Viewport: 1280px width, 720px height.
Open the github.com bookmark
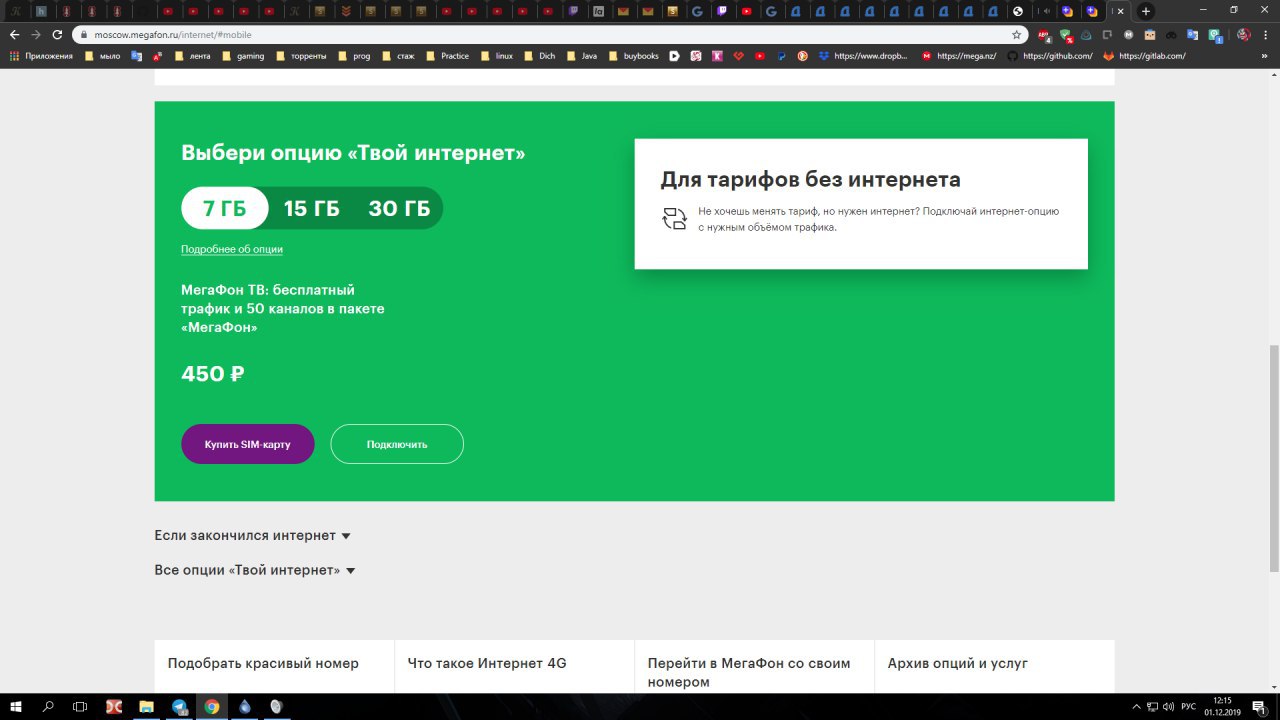click(x=1050, y=56)
